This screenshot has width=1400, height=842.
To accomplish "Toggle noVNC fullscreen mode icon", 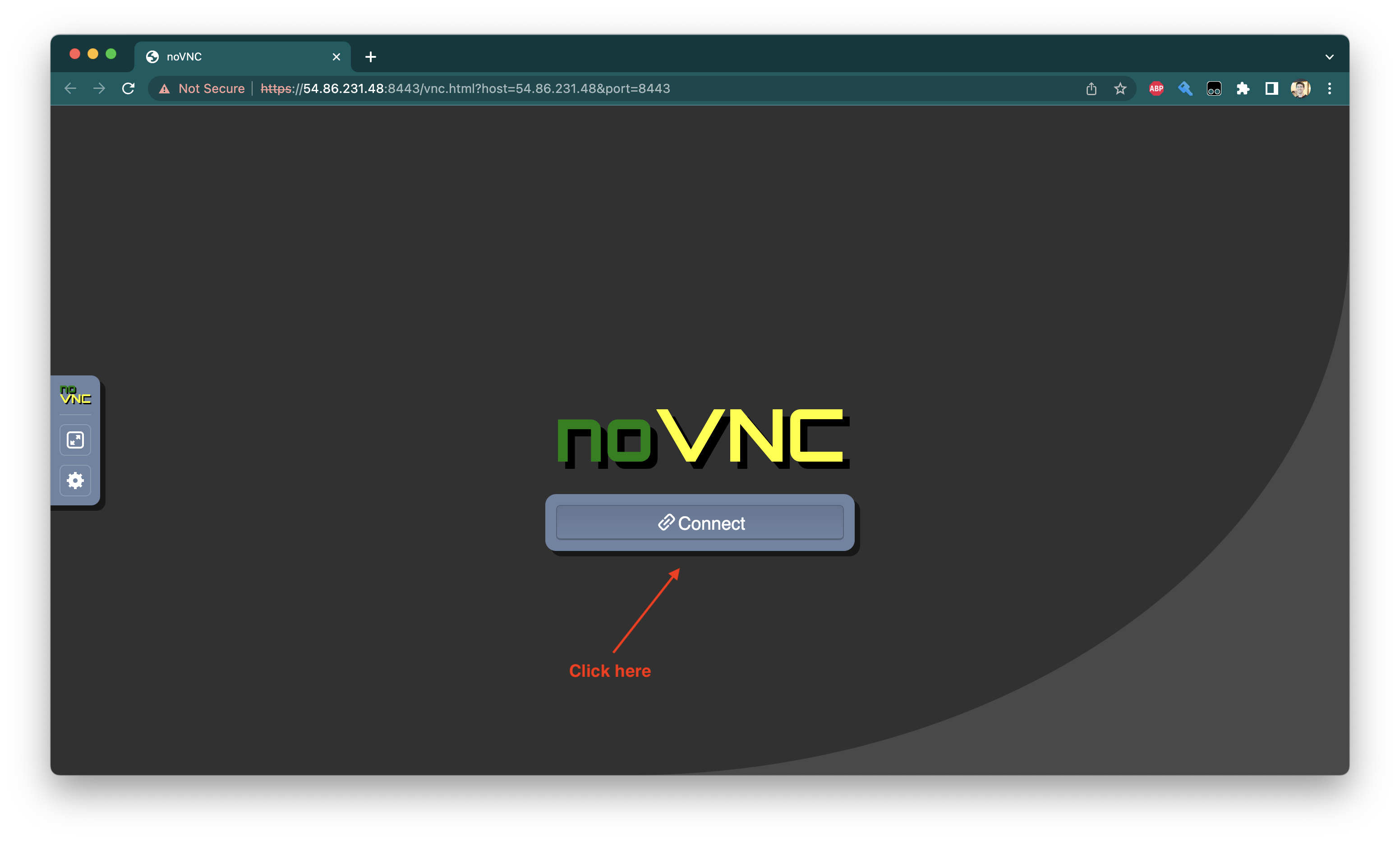I will (75, 440).
